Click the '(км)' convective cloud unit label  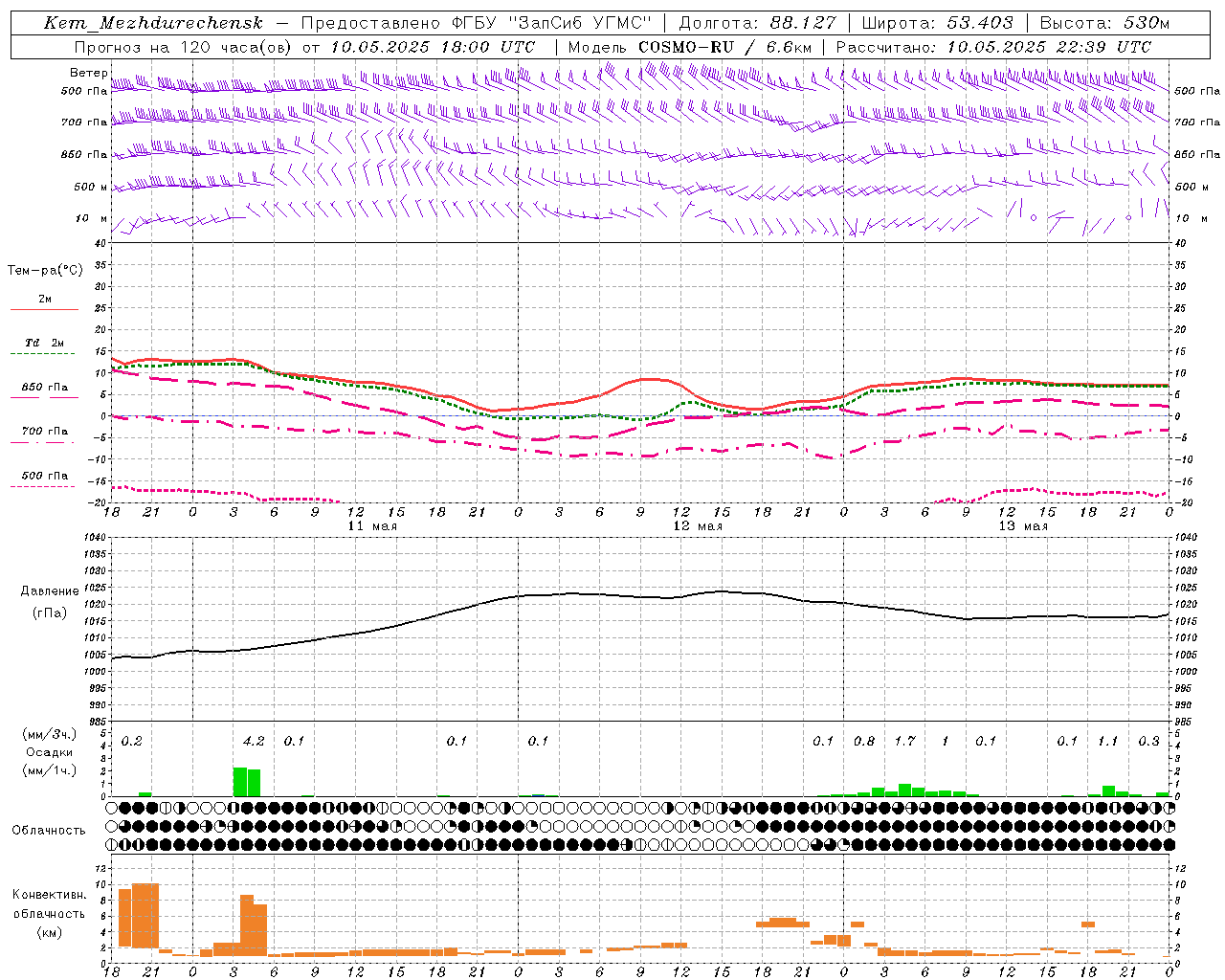click(49, 932)
